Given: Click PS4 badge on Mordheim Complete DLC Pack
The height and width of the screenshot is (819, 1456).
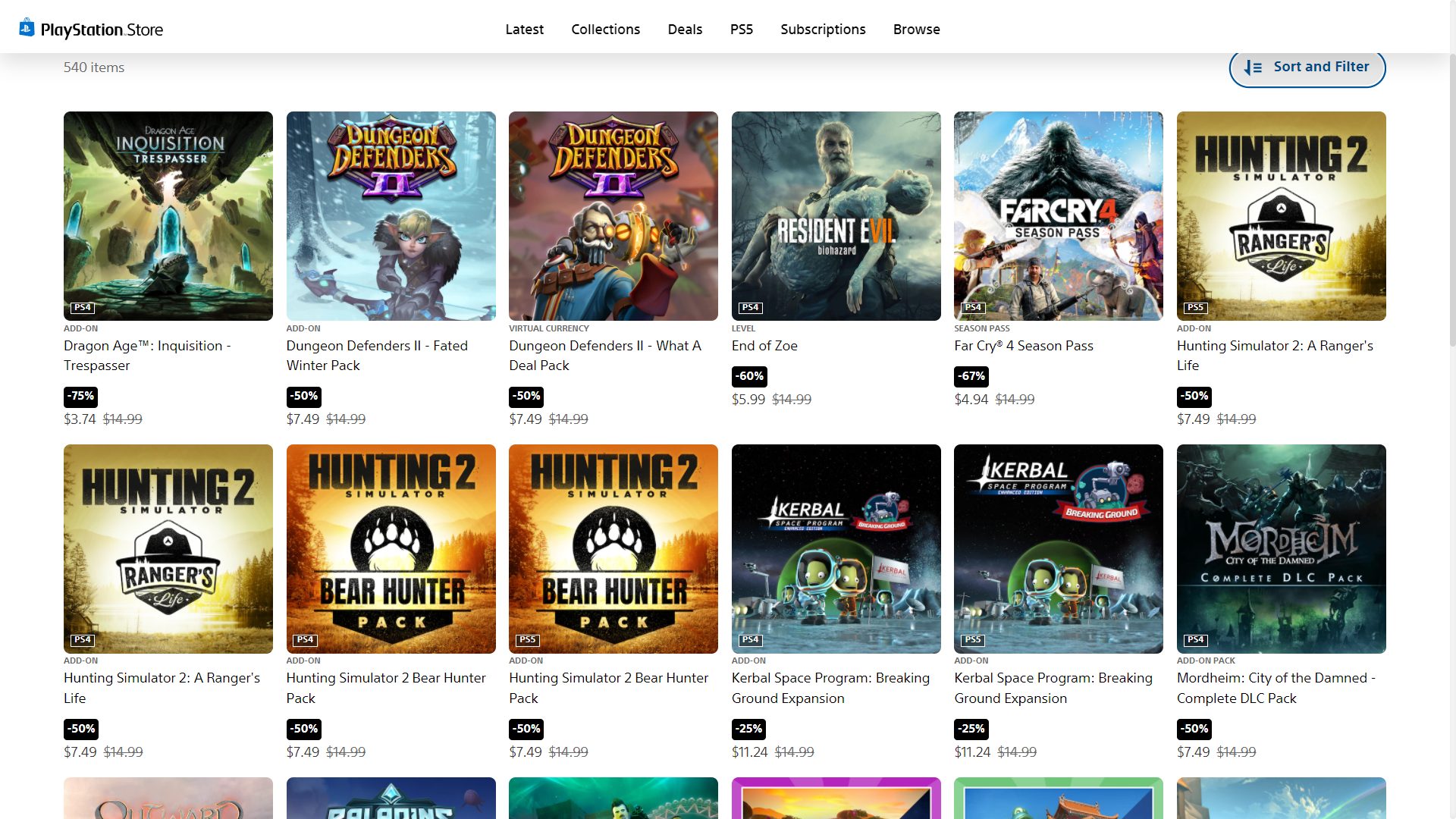Looking at the screenshot, I should 1195,639.
